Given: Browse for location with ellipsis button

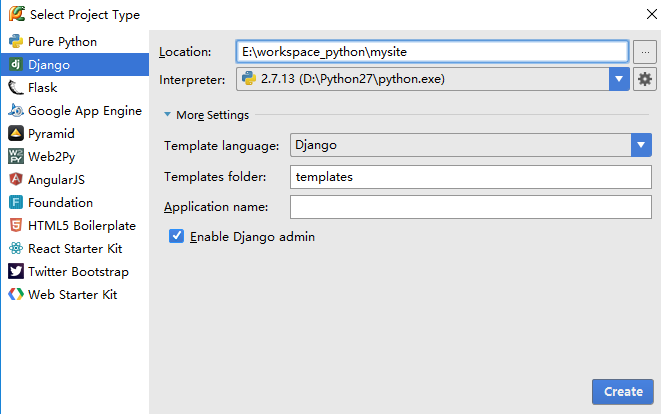Looking at the screenshot, I should pos(645,52).
